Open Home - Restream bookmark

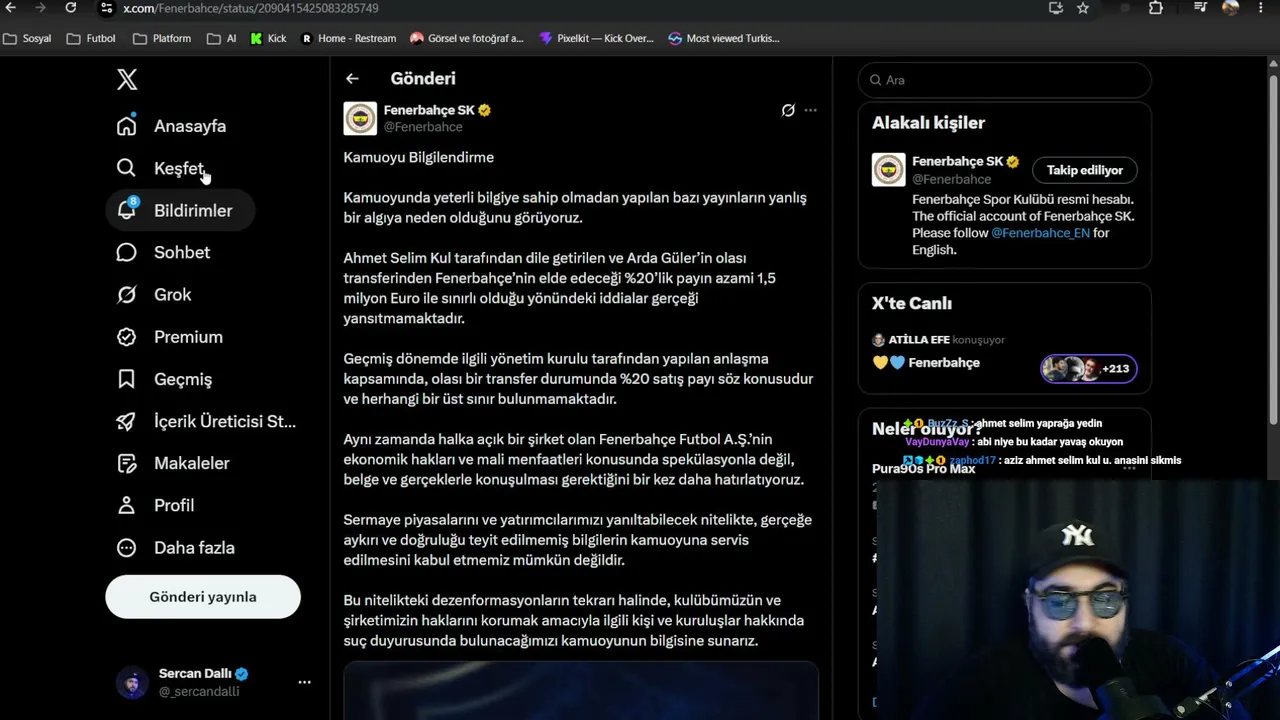point(349,39)
